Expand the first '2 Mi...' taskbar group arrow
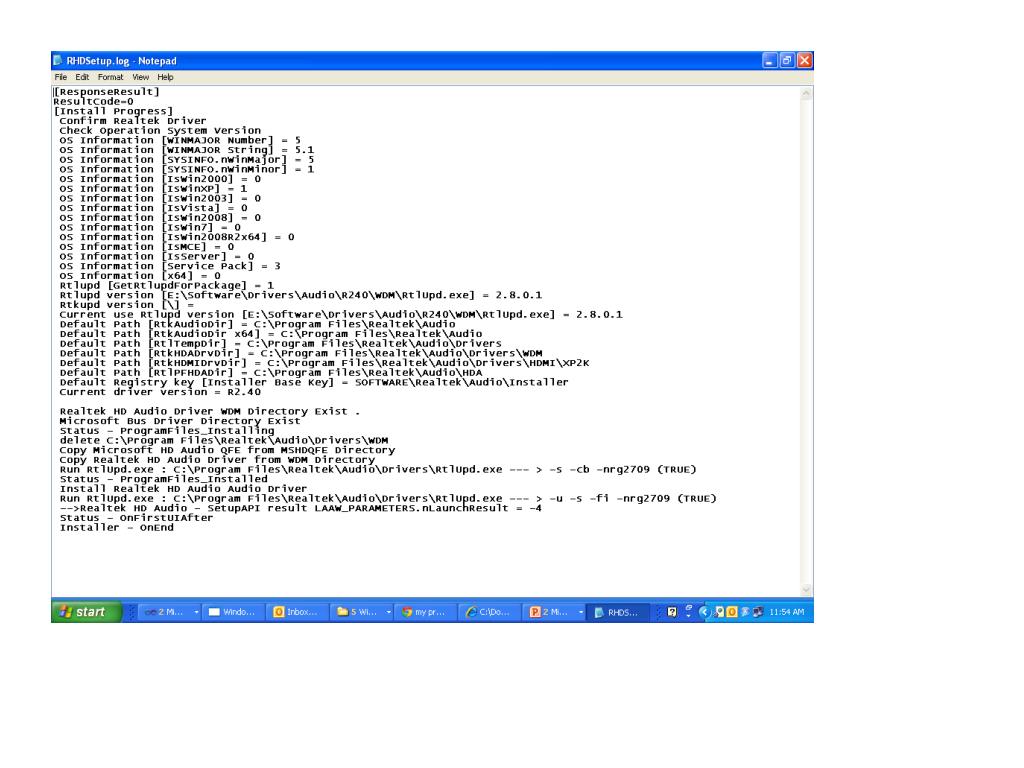Viewport: 1024px width, 768px height. pos(196,612)
